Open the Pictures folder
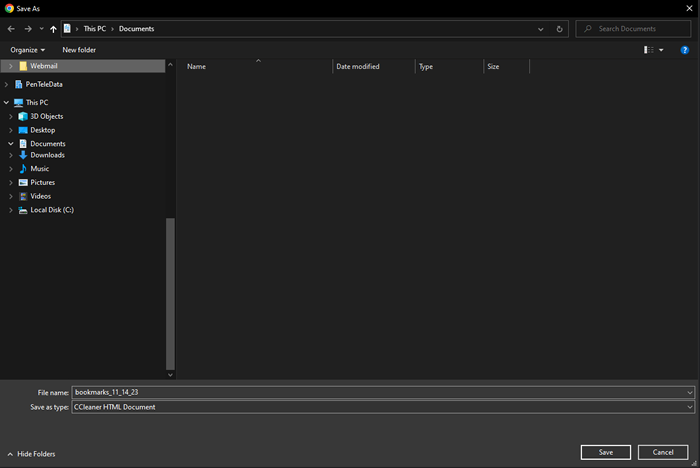 (42, 182)
